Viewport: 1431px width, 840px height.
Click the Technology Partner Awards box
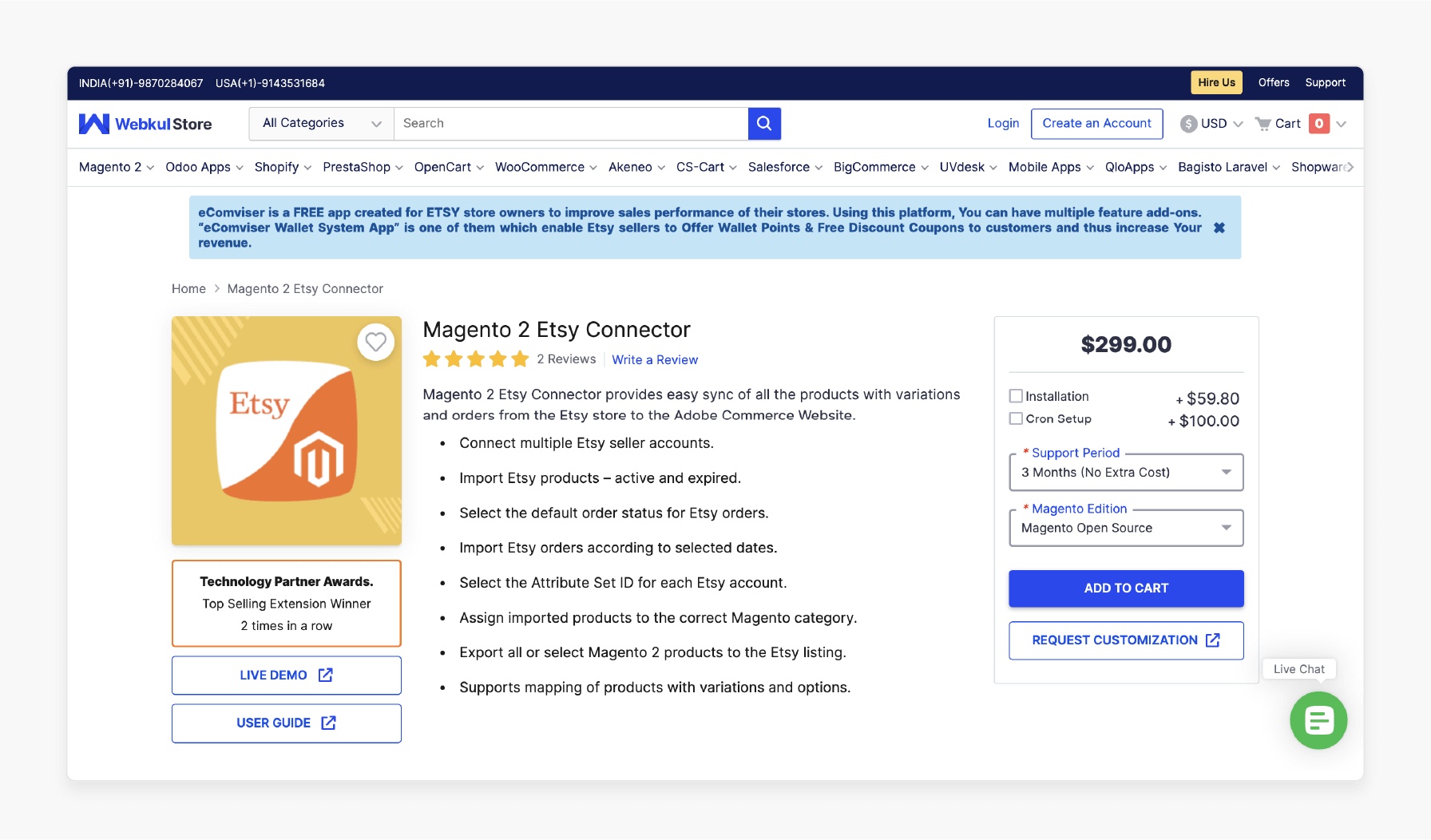[x=287, y=604]
